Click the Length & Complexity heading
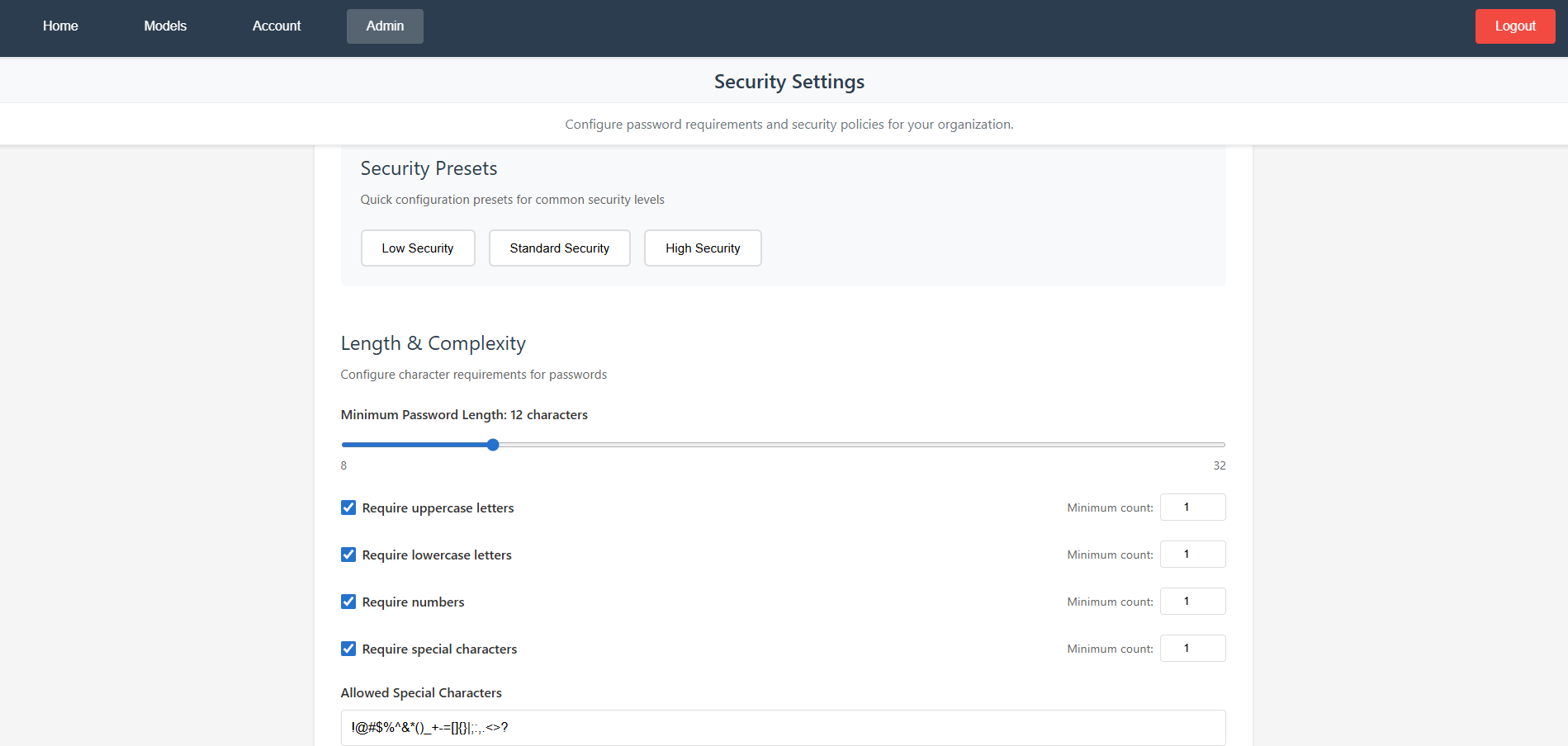1568x746 pixels. pos(433,342)
